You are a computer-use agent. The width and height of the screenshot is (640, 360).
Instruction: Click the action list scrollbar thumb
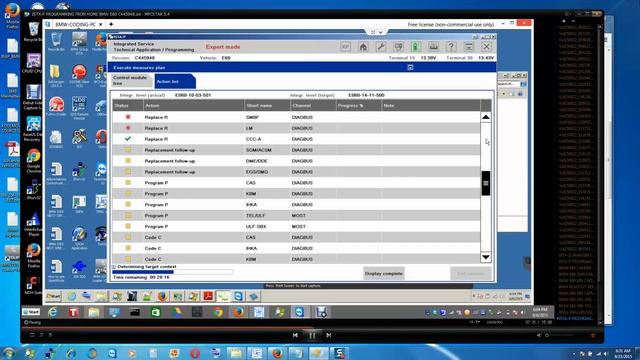pos(486,183)
